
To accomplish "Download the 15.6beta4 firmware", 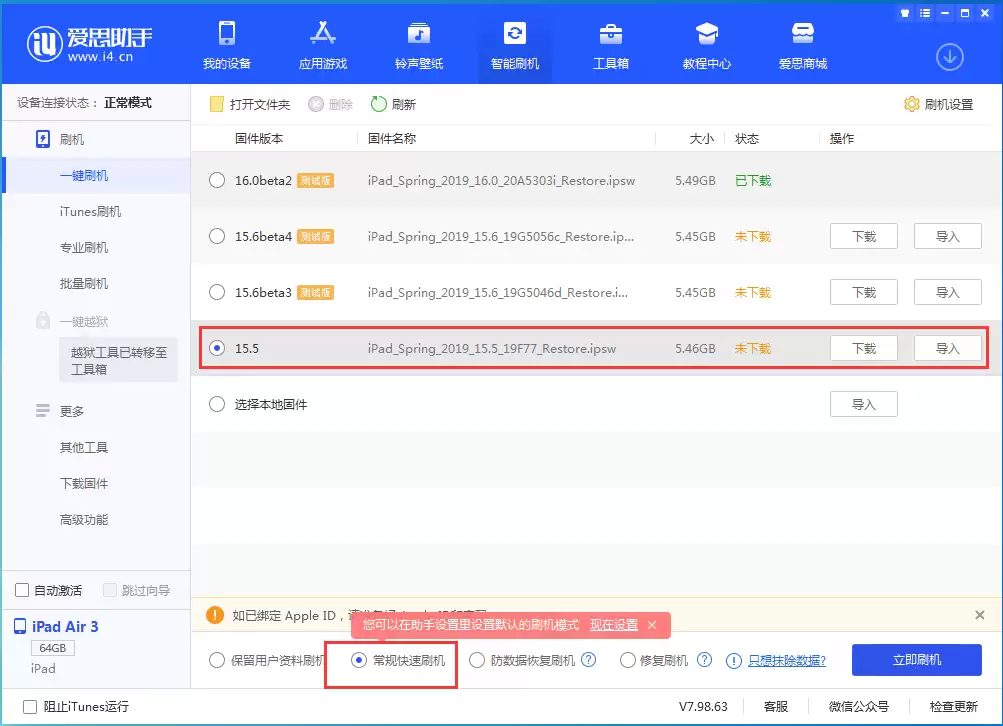I will tap(864, 236).
